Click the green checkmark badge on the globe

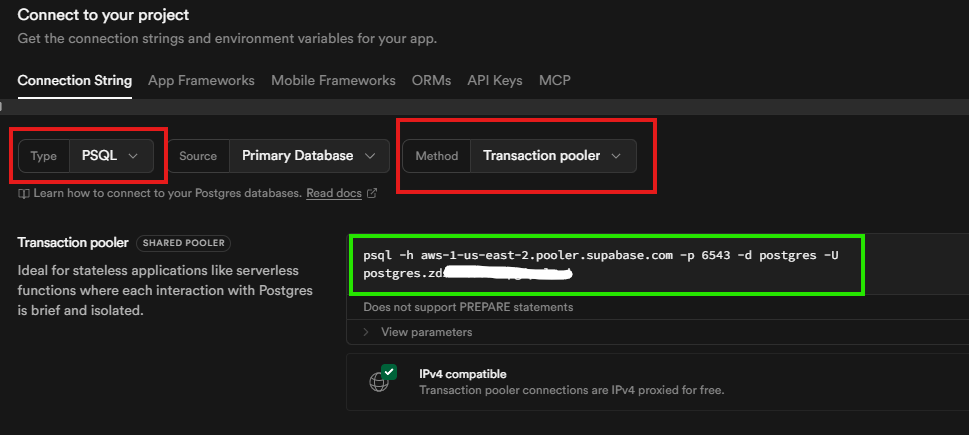389,372
